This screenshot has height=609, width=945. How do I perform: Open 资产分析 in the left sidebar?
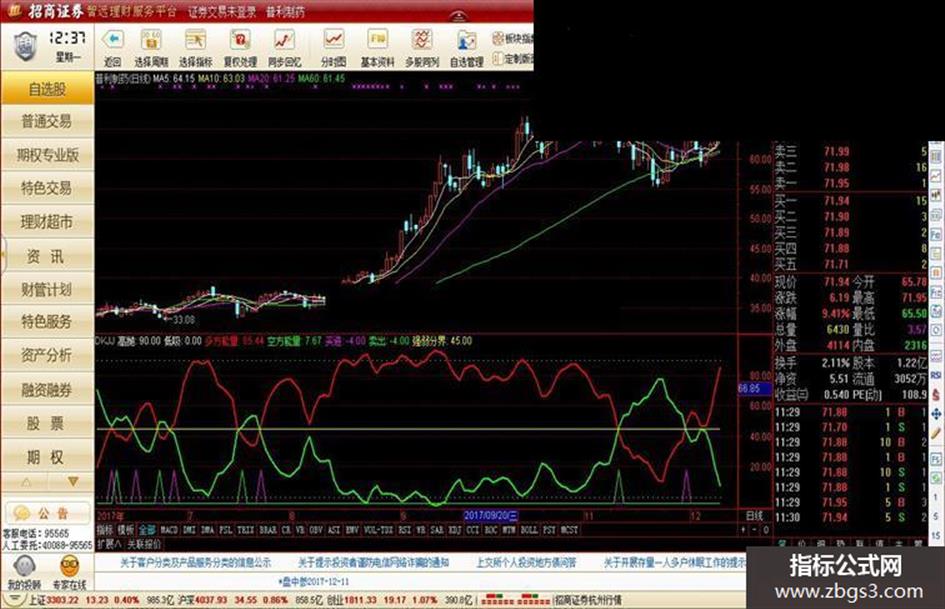point(47,355)
